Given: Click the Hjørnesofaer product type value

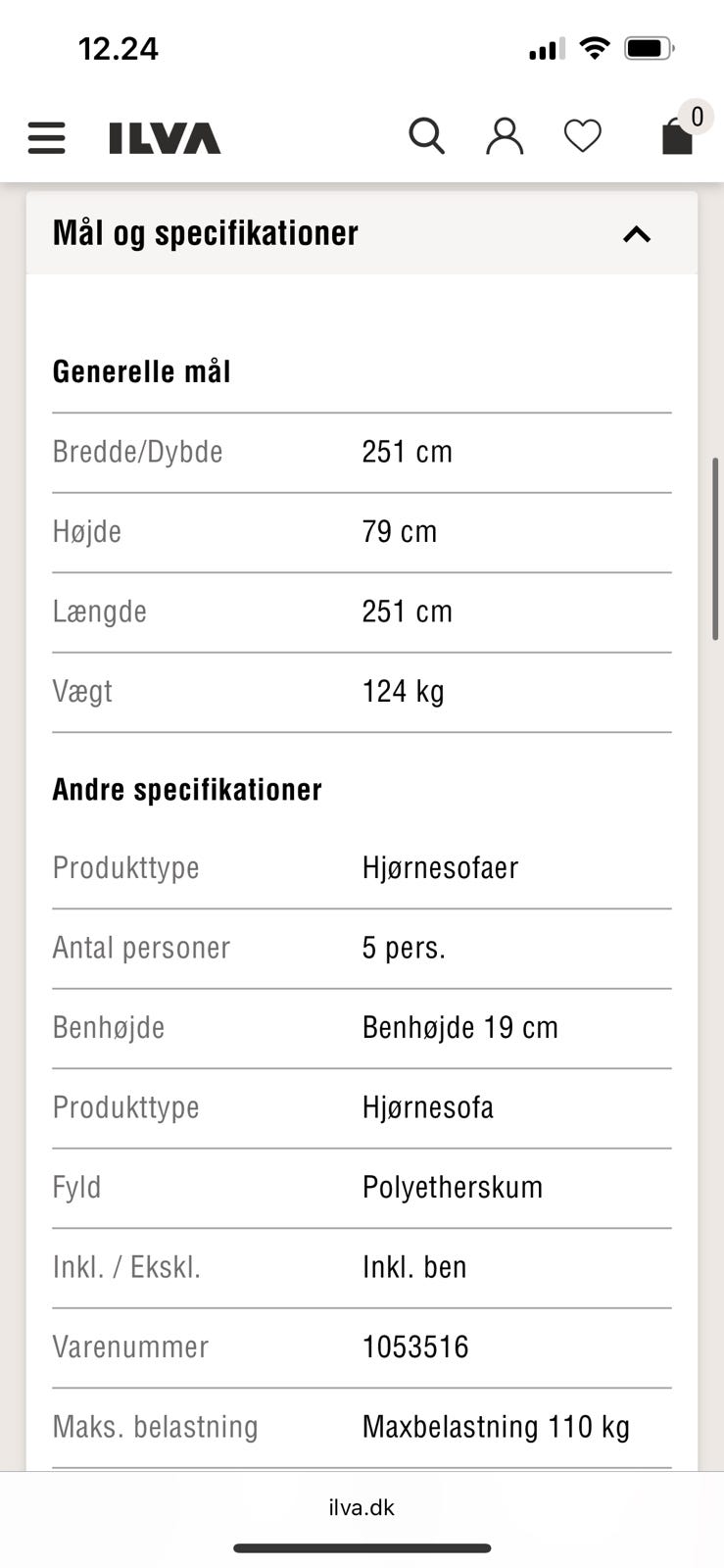Looking at the screenshot, I should (441, 867).
